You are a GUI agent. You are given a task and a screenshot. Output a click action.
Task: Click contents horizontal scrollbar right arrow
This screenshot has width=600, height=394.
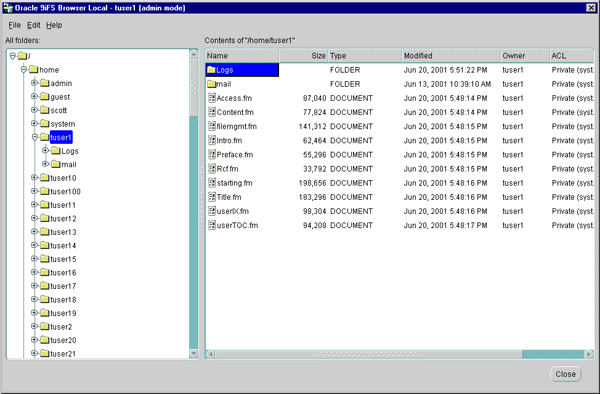(x=589, y=354)
